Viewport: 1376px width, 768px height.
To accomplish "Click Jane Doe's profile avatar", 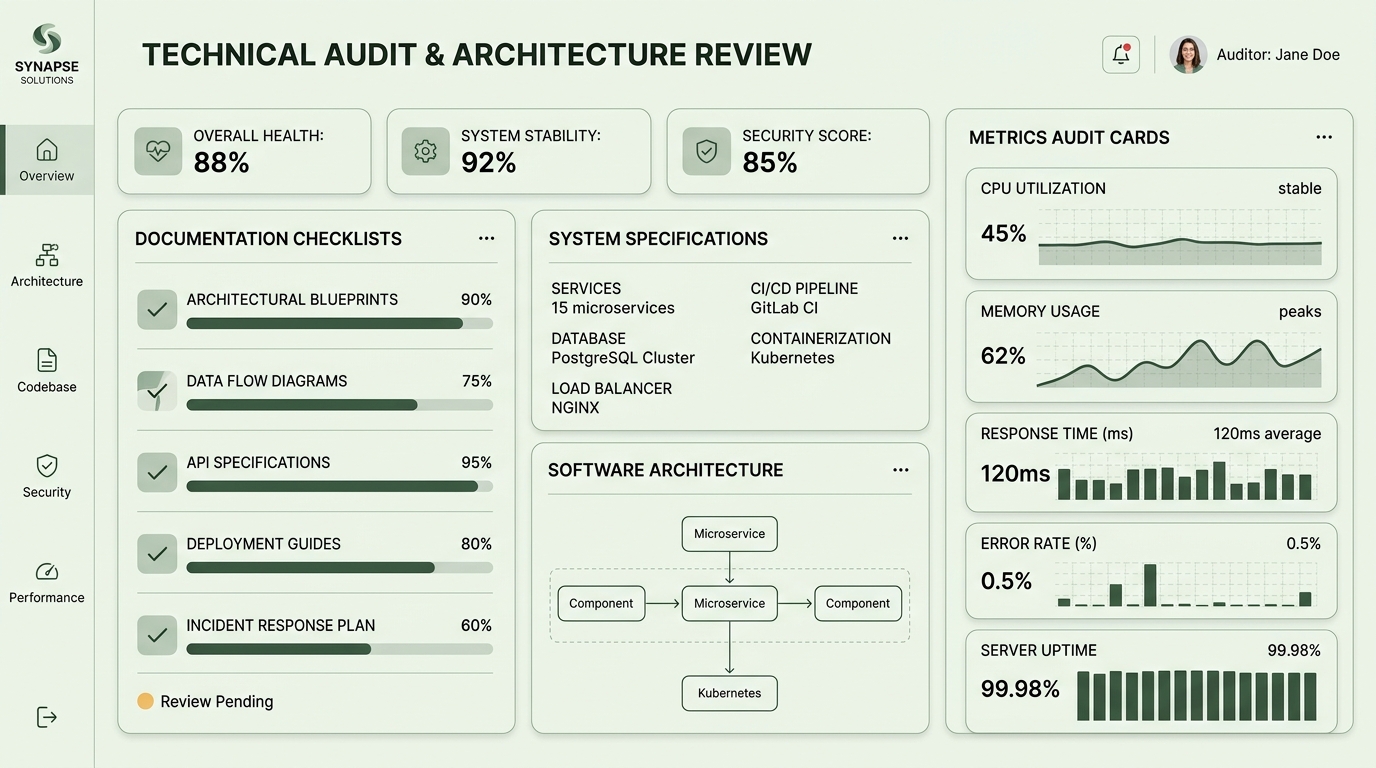I will coord(1188,55).
